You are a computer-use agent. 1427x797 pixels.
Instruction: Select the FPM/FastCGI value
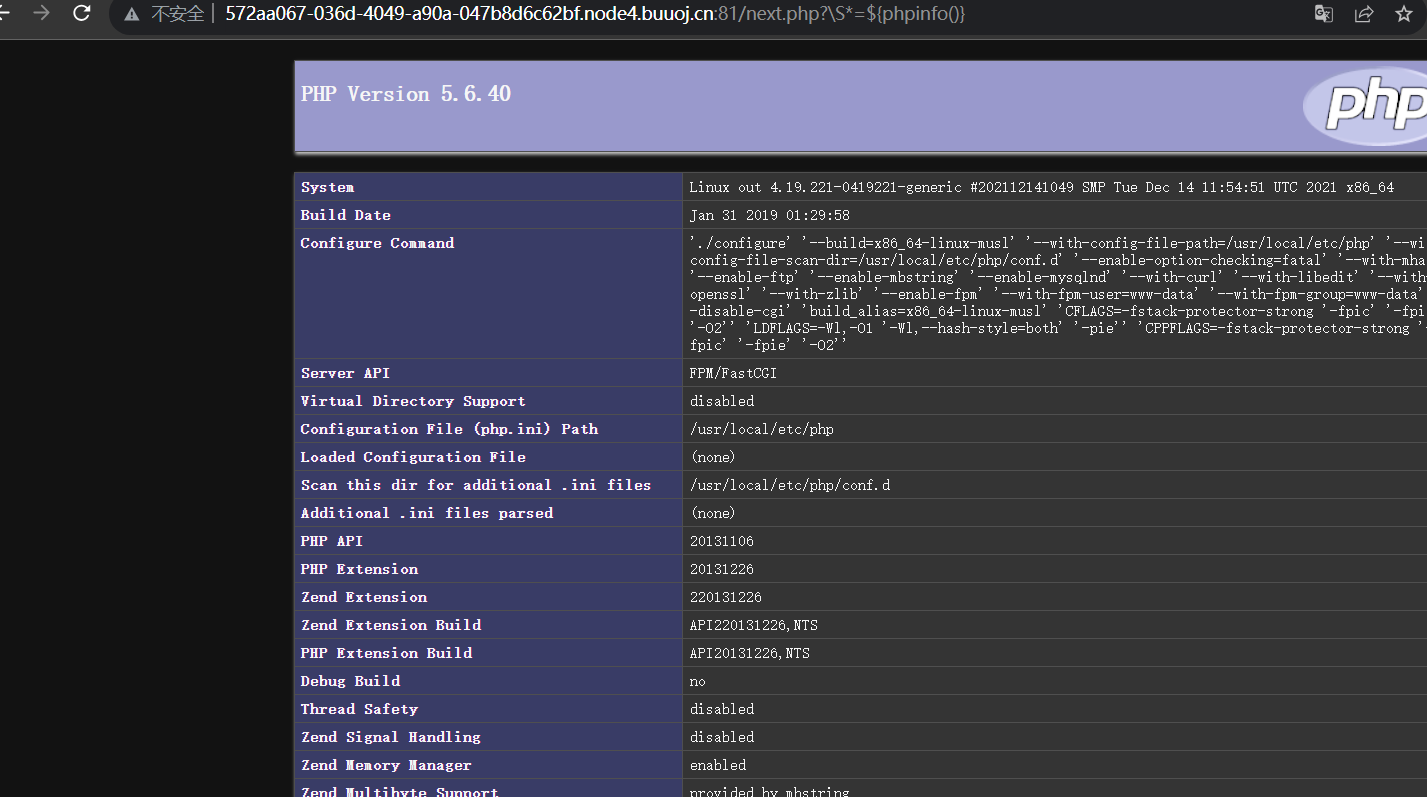click(x=733, y=373)
